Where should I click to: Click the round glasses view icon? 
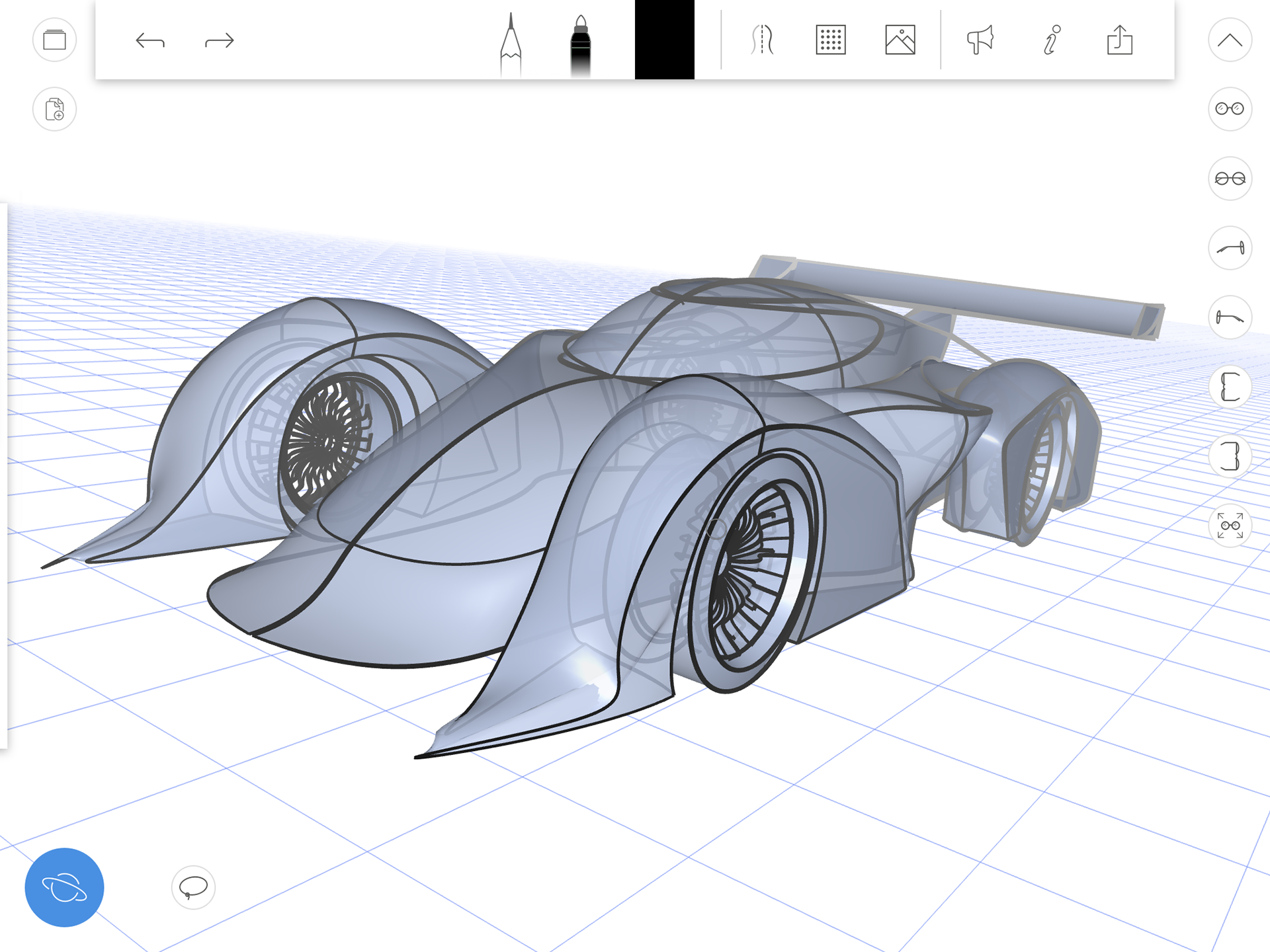pyautogui.click(x=1230, y=109)
